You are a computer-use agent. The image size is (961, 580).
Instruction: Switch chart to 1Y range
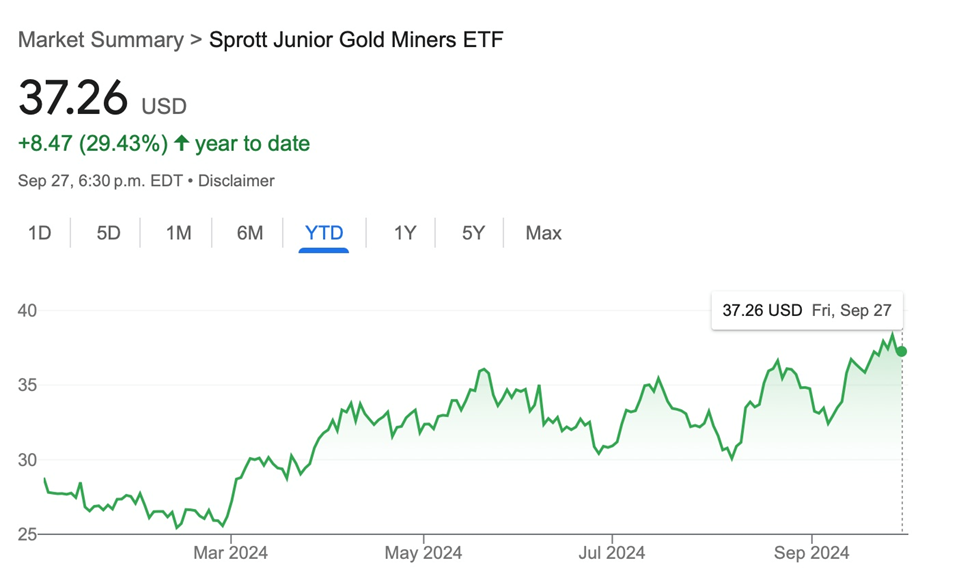tap(404, 233)
